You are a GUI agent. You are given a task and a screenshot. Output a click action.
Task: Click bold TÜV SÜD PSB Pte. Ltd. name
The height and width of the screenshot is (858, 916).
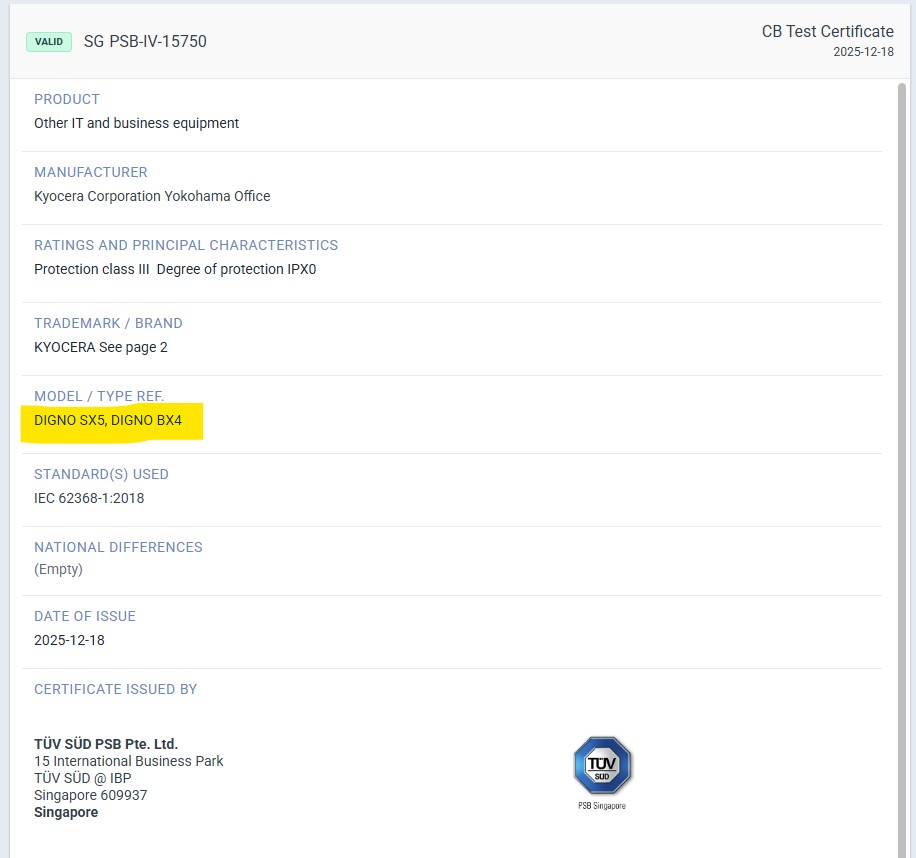click(x=106, y=744)
